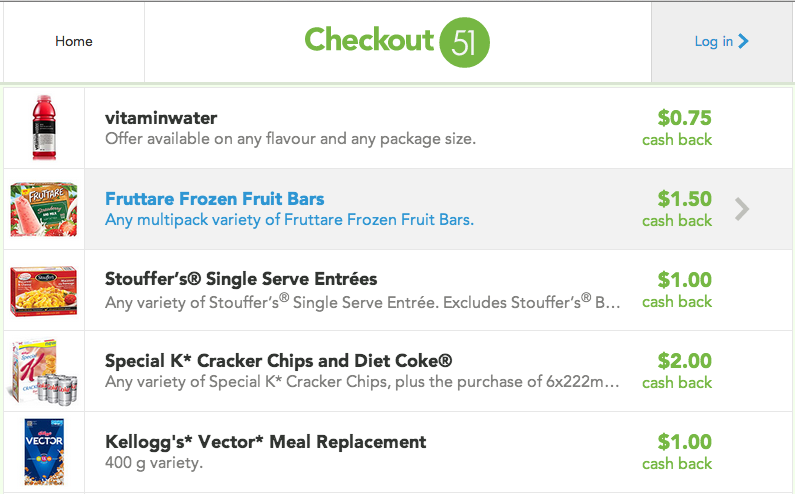The width and height of the screenshot is (795, 494).
Task: Click the Special K and Diet Coke image
Action: click(43, 370)
